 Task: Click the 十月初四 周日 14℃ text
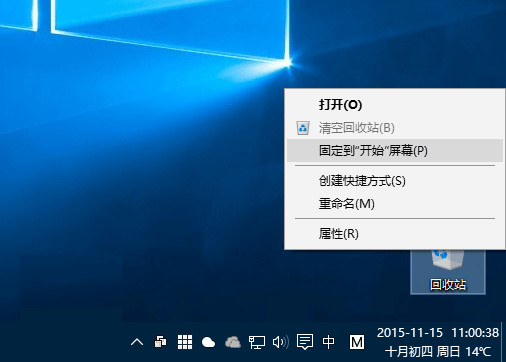438,351
